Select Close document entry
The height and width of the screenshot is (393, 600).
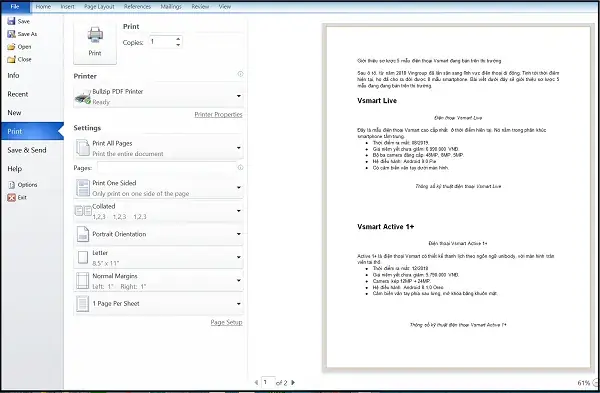click(20, 59)
